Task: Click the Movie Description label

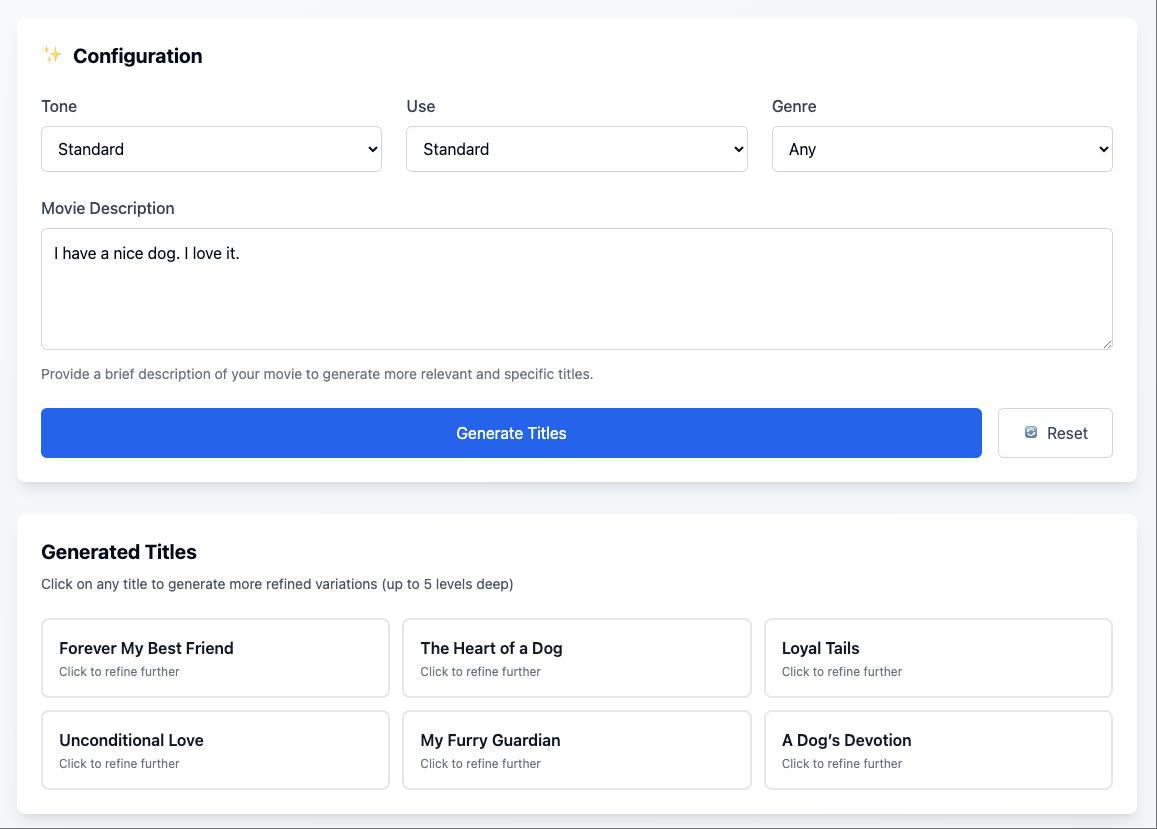Action: click(x=108, y=208)
